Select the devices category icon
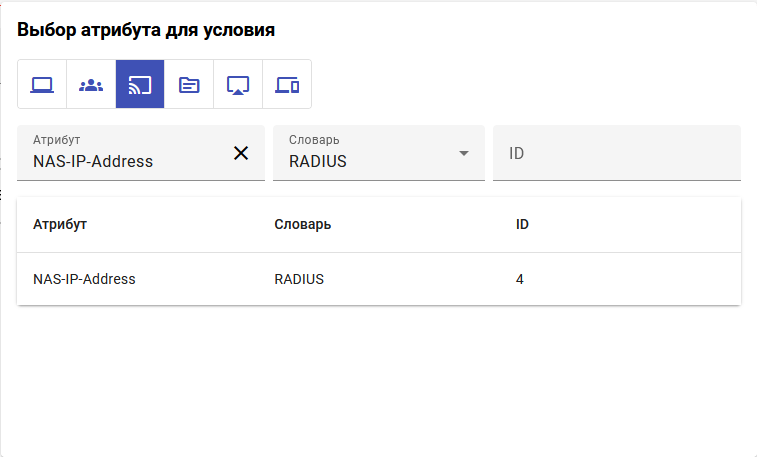Screen dimensions: 757x457 pyautogui.click(x=287, y=85)
